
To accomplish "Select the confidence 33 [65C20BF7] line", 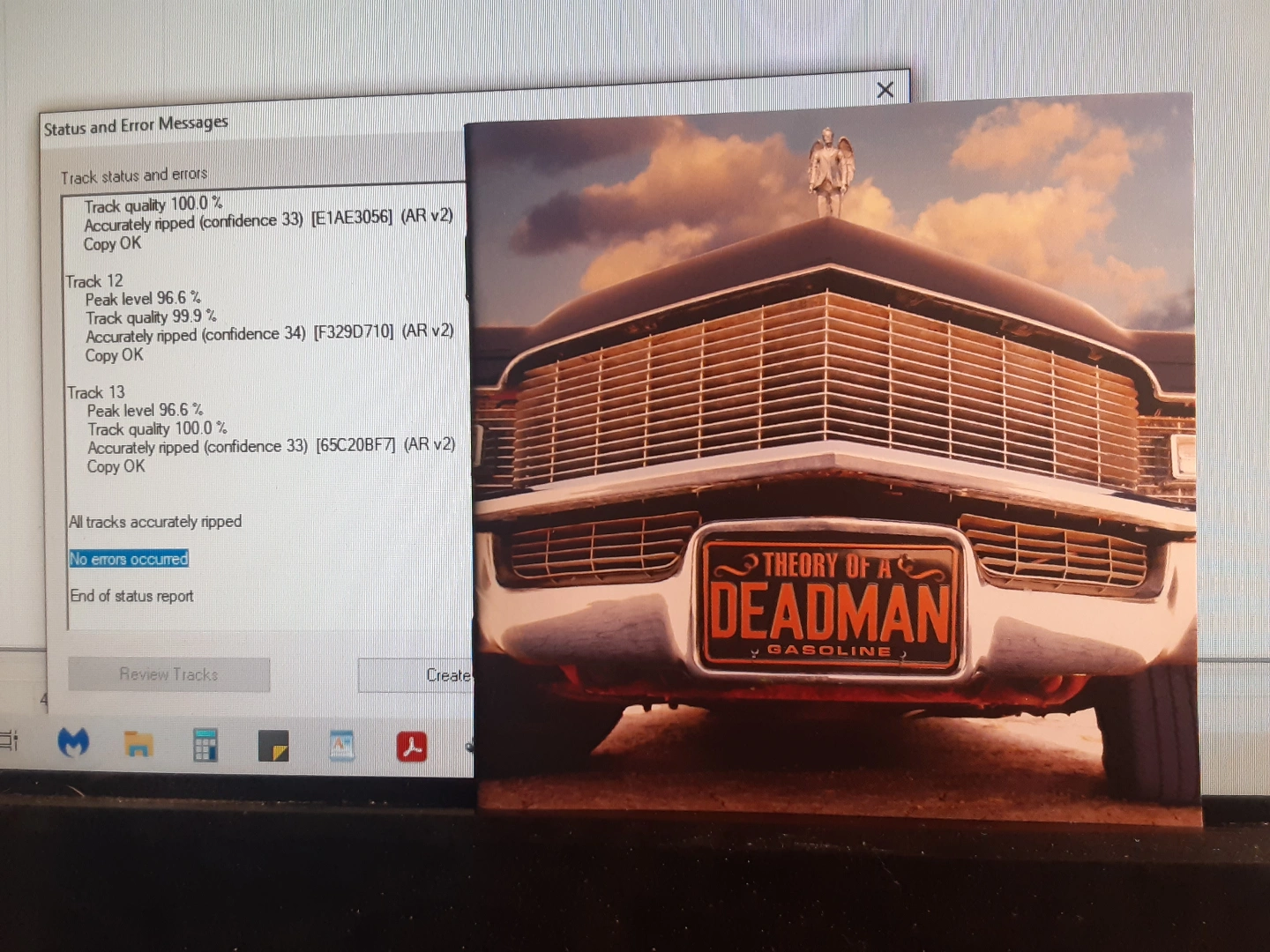I will click(272, 447).
